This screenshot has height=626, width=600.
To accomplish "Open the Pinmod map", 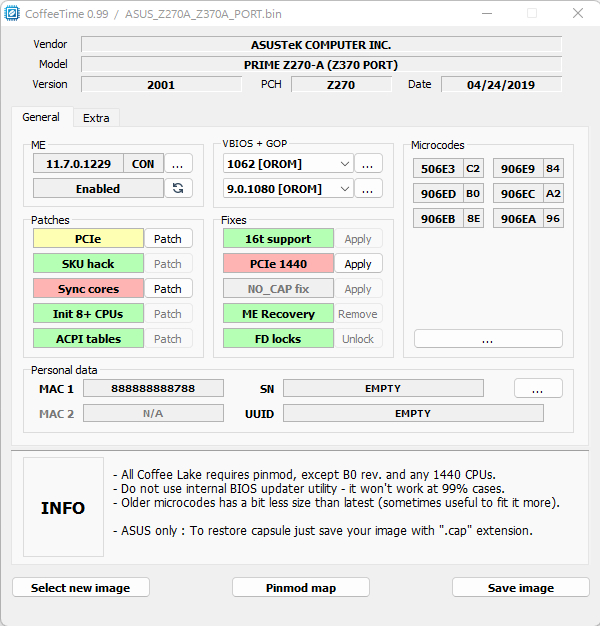I will click(x=301, y=587).
